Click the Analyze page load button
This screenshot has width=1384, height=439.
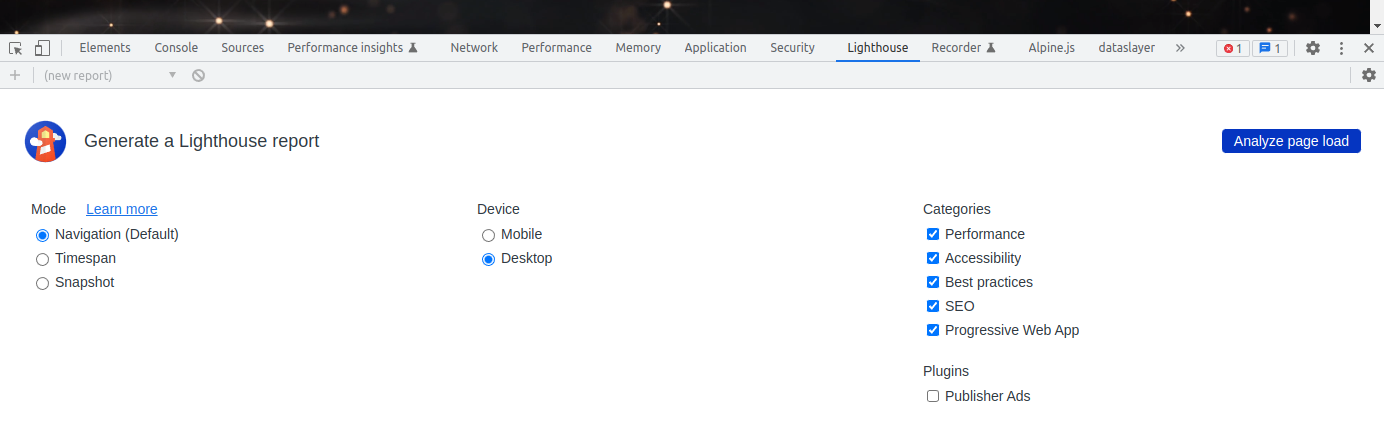1291,141
